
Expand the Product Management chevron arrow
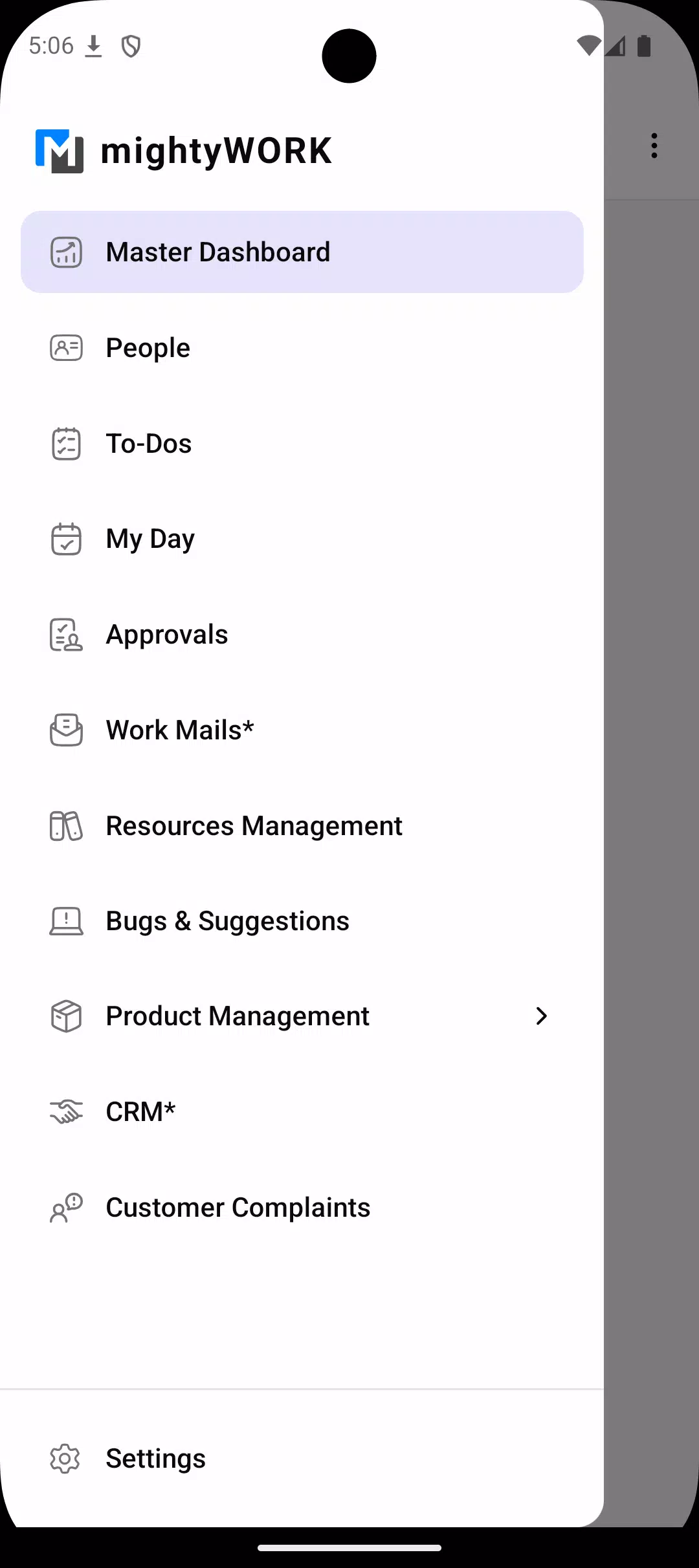tap(542, 1016)
